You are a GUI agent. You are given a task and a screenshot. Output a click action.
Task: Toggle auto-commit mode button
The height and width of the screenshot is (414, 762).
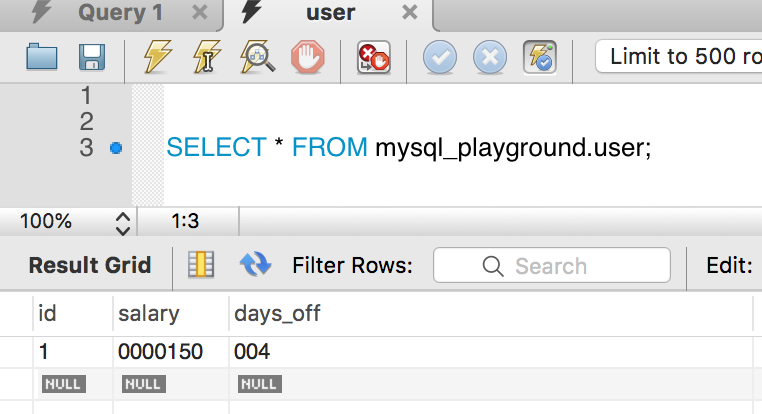click(540, 57)
